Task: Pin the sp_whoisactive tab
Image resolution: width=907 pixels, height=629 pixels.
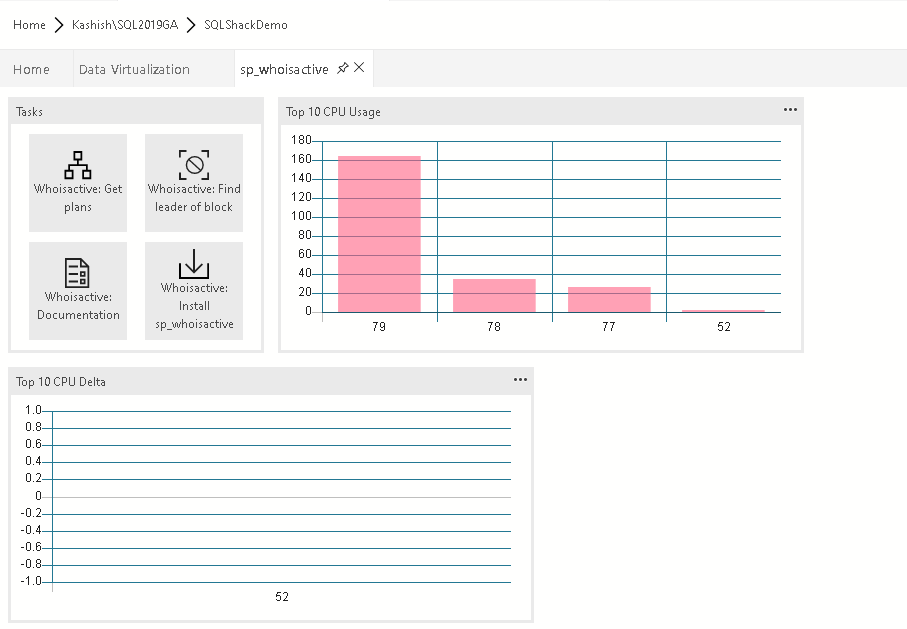Action: click(343, 68)
